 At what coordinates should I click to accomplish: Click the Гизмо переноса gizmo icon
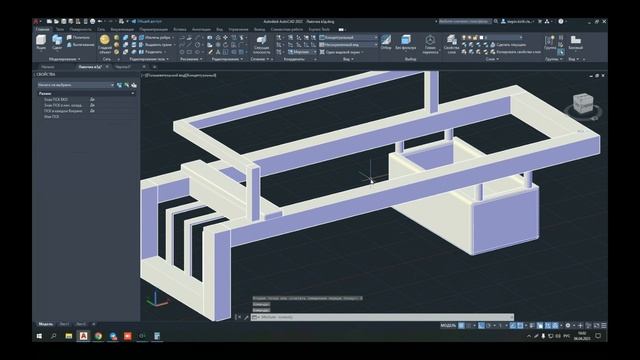[430, 44]
